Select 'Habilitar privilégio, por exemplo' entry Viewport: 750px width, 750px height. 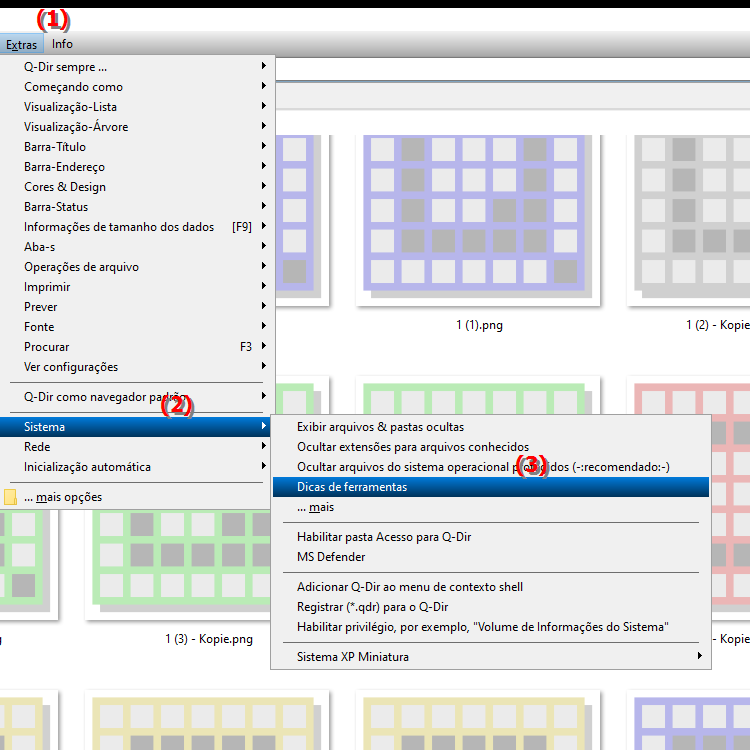pyautogui.click(x=491, y=627)
